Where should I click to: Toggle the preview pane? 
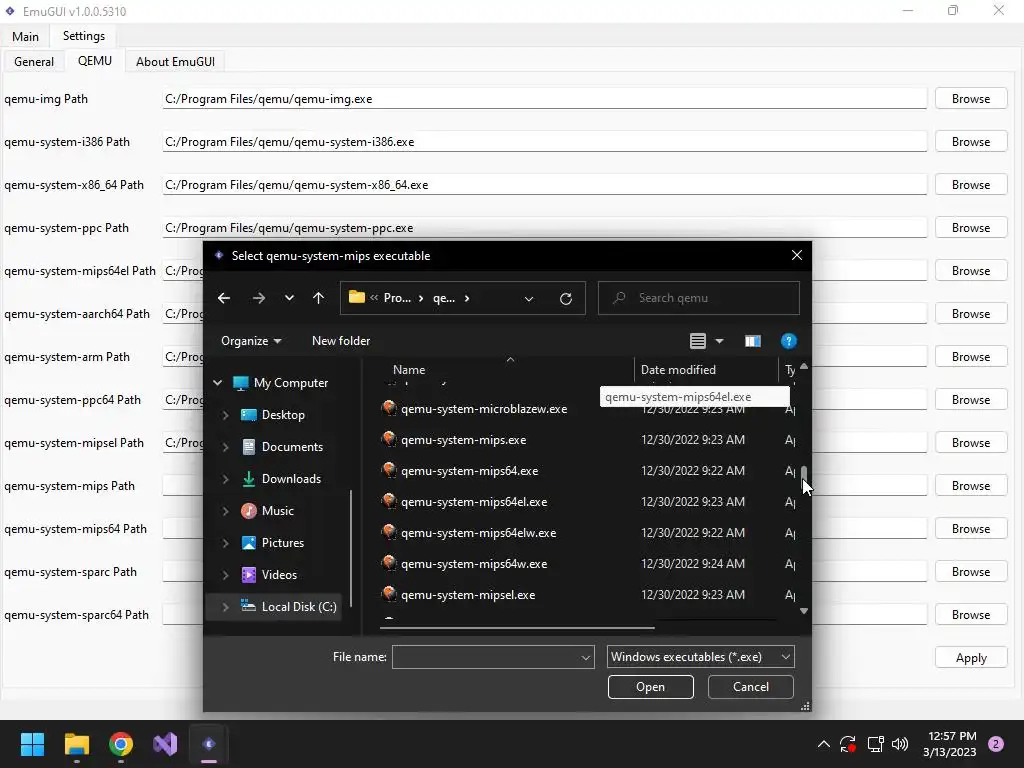tap(752, 341)
